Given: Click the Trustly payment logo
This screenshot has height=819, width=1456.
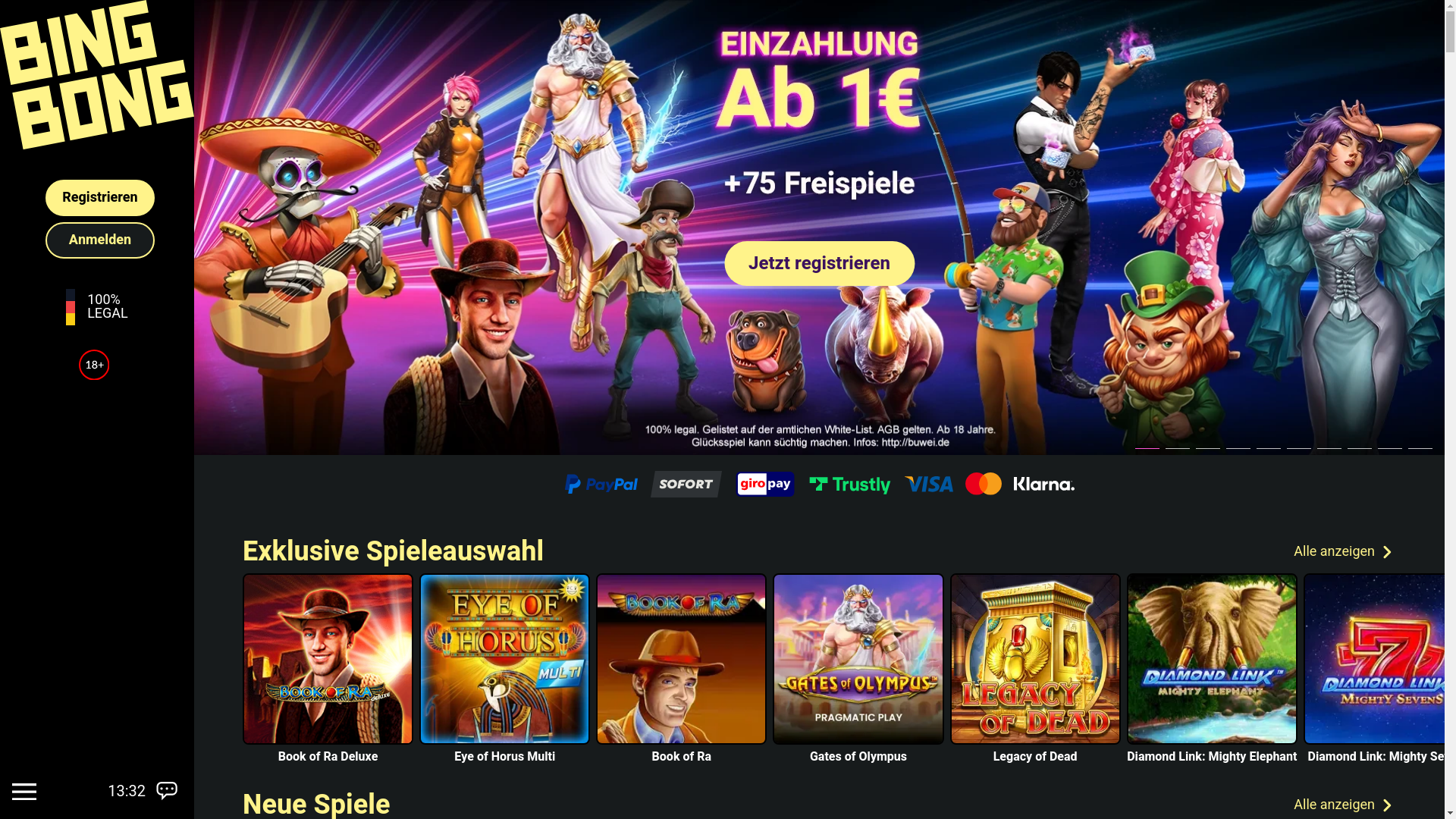Looking at the screenshot, I should [x=849, y=484].
